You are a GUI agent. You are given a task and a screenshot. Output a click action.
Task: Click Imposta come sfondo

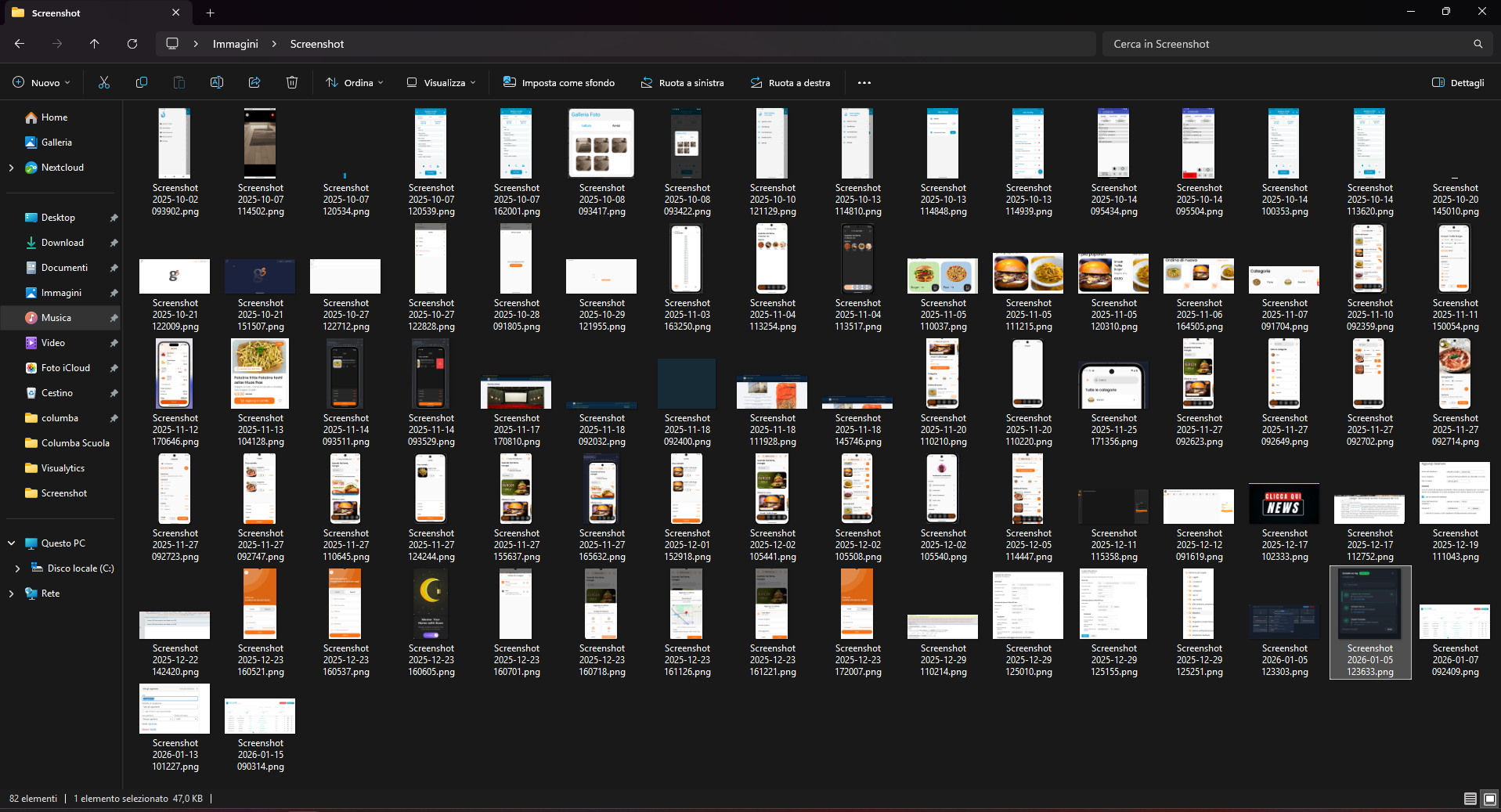559,83
